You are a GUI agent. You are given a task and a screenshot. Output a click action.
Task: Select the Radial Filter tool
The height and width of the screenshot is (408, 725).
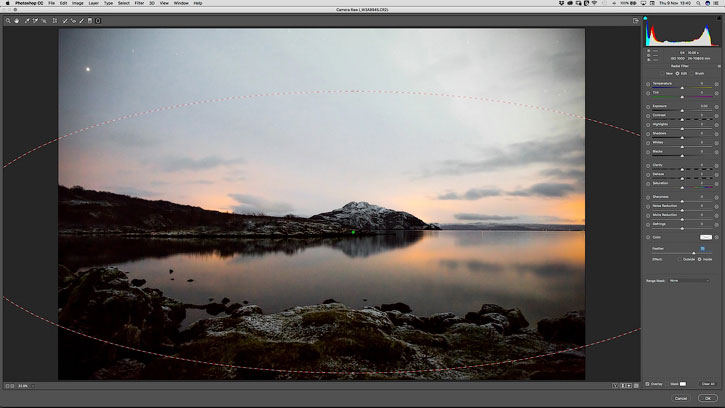coord(98,21)
